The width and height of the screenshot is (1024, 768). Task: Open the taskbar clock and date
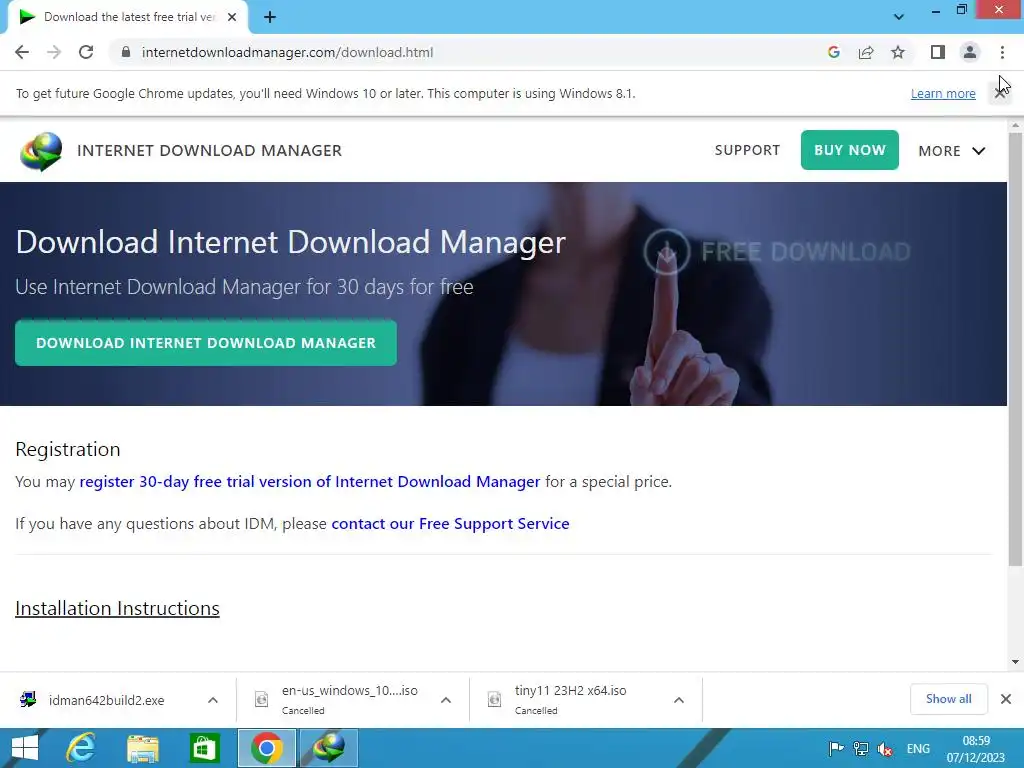976,749
